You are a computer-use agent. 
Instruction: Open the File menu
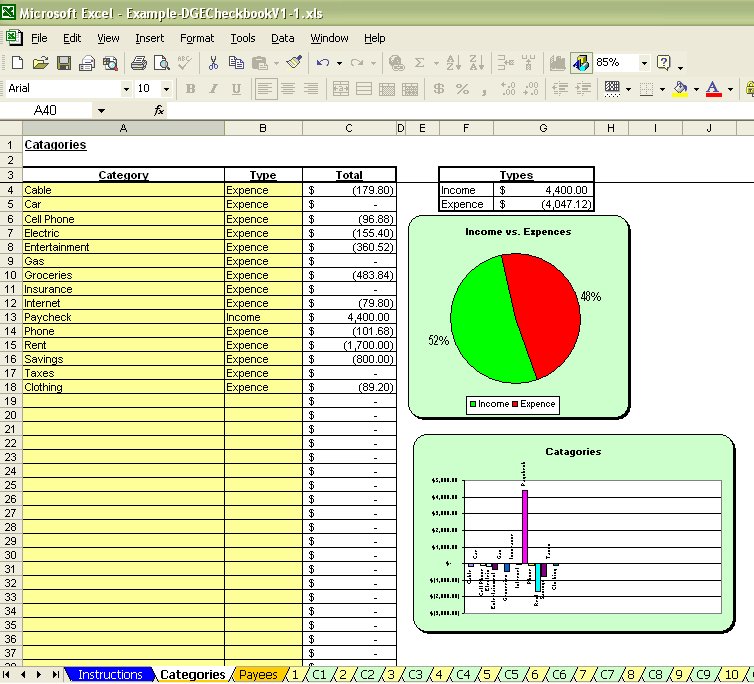[39, 38]
